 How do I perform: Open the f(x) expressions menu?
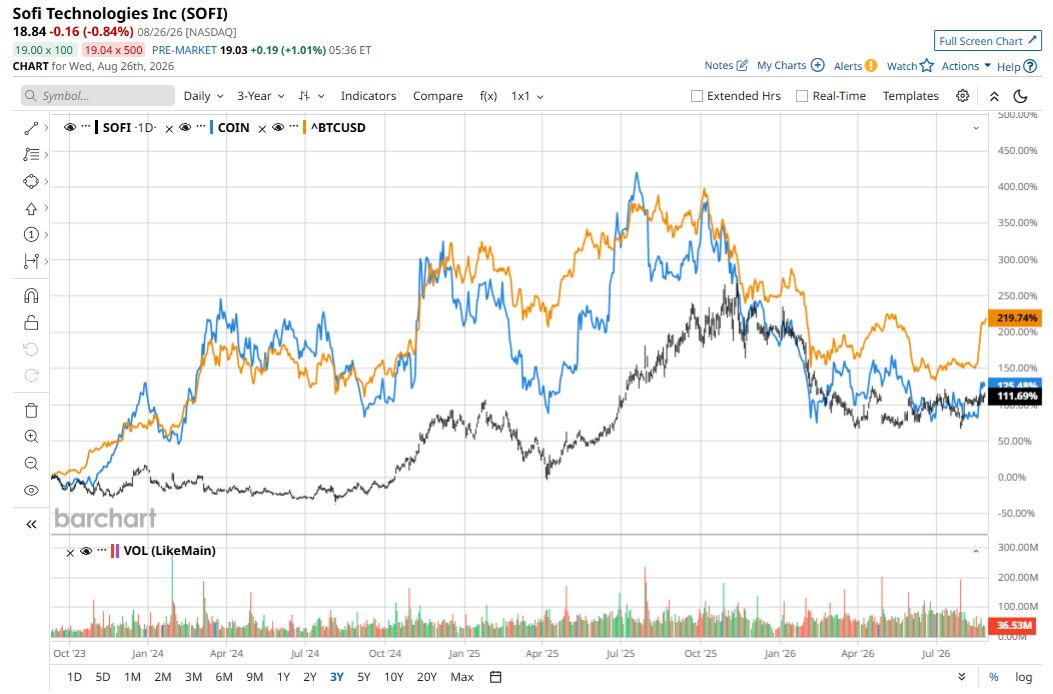click(x=488, y=96)
